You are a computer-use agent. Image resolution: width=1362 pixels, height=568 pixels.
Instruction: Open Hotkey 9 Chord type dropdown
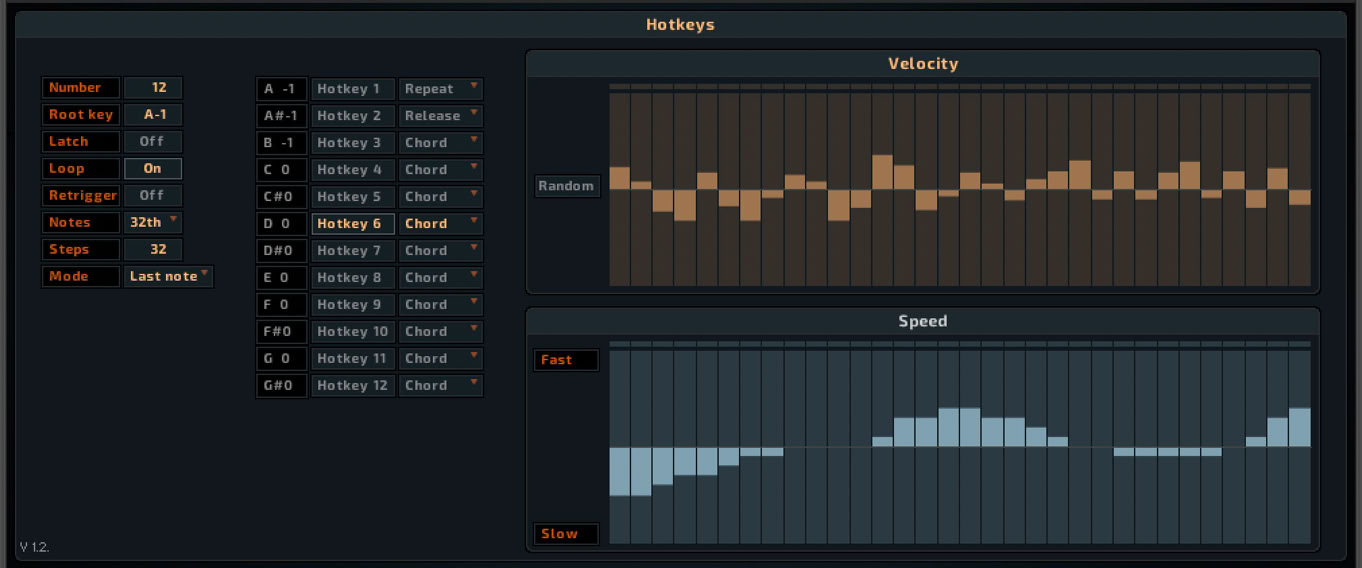441,305
